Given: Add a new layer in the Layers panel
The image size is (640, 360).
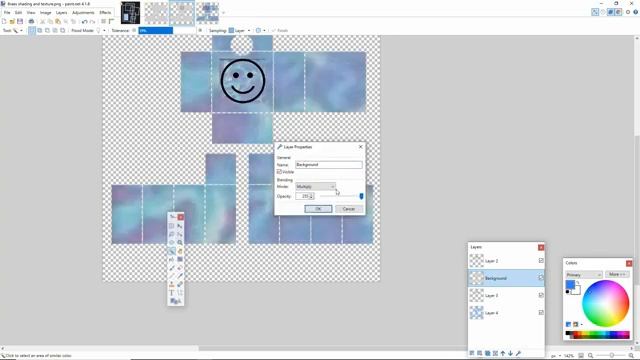Looking at the screenshot, I should click(x=472, y=353).
